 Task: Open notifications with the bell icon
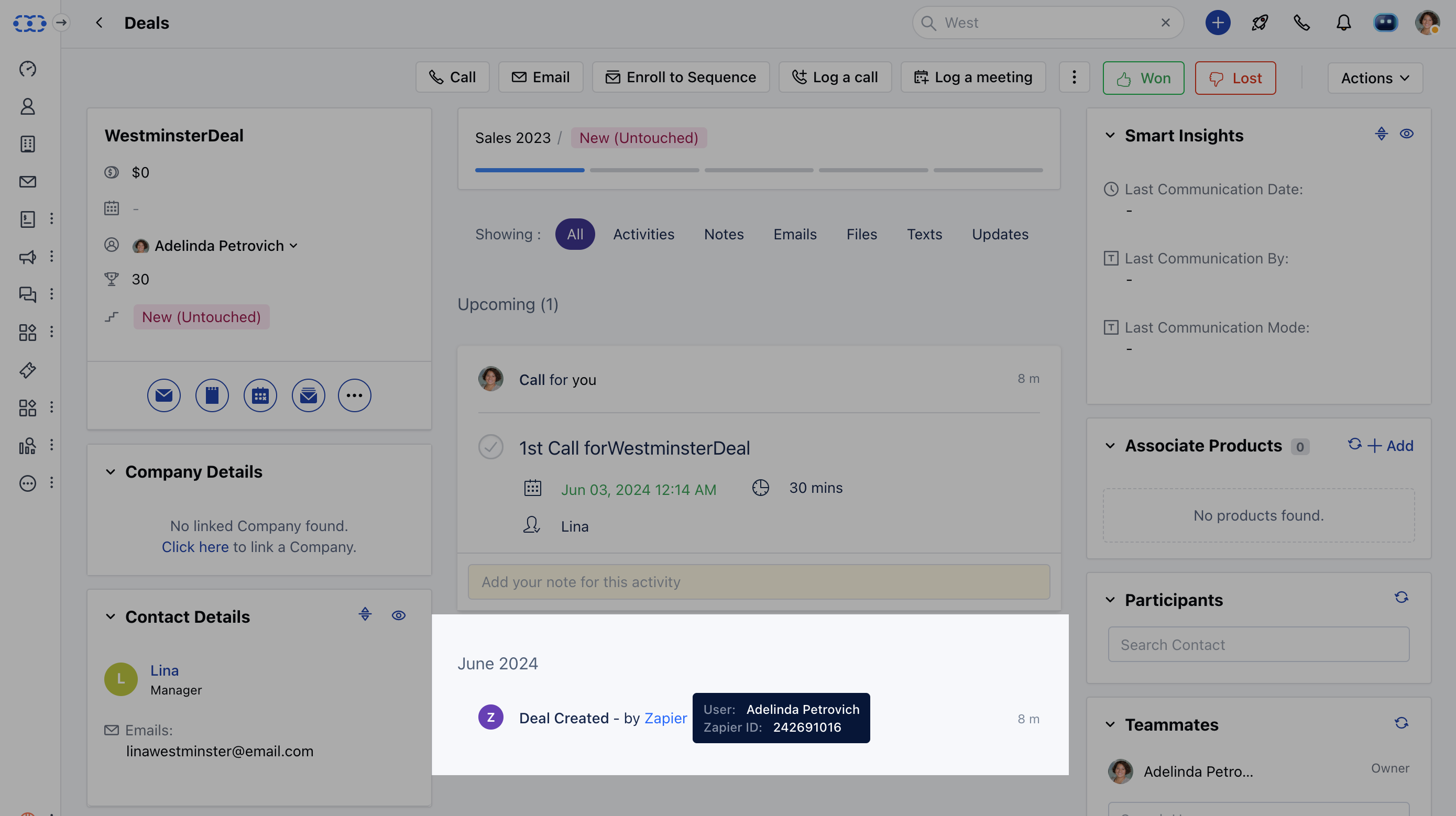click(1343, 23)
